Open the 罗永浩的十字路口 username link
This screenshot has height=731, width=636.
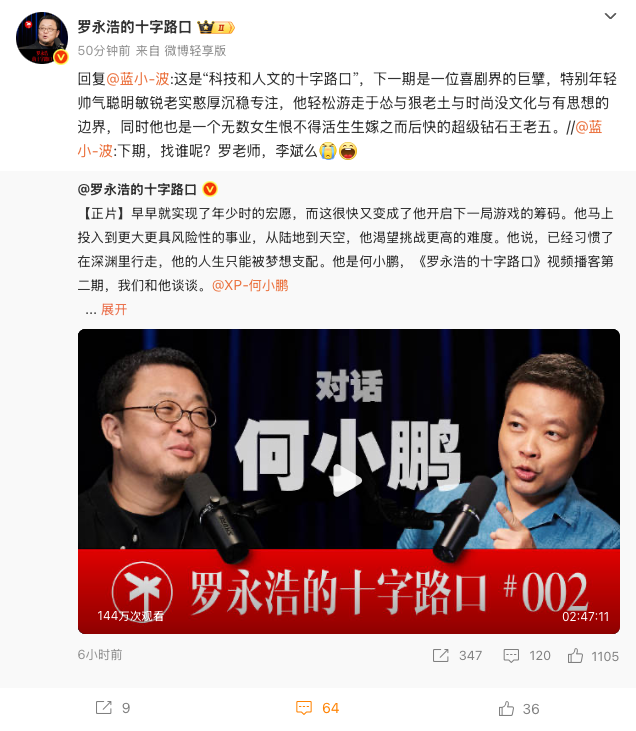[134, 27]
